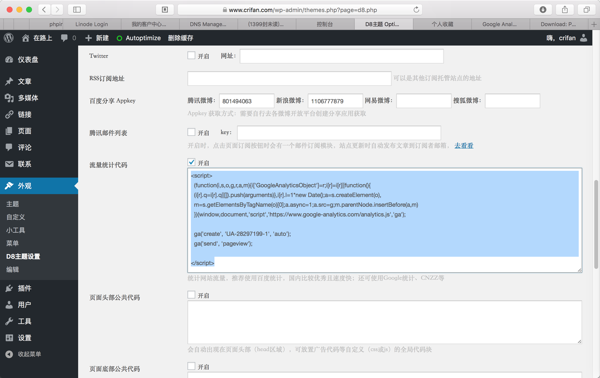Viewport: 600px width, 378px height.
Task: Open 小工具 widgets submenu item
Action: (x=16, y=230)
